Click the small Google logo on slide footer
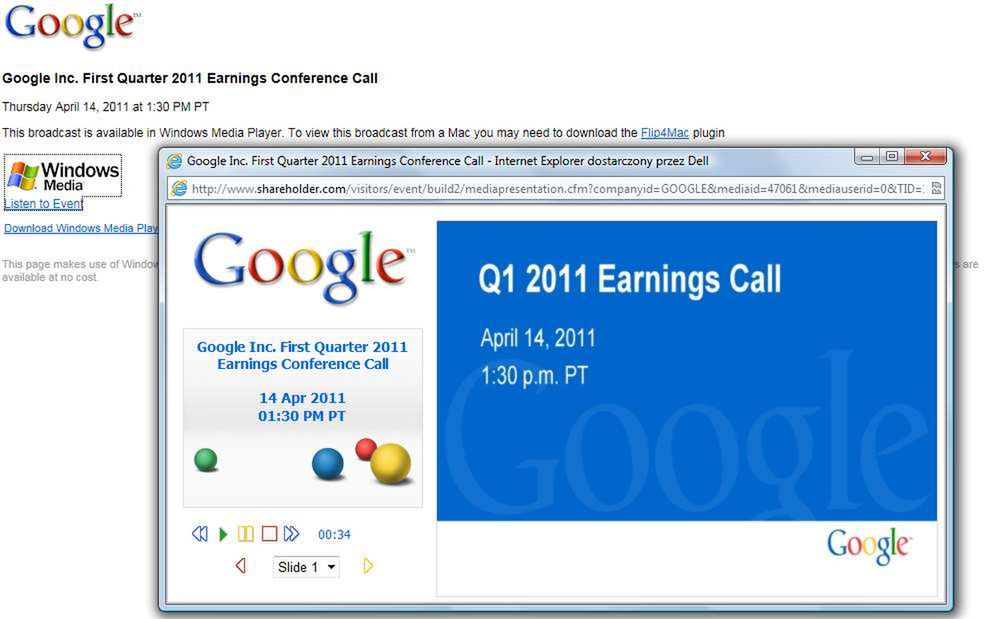 869,546
